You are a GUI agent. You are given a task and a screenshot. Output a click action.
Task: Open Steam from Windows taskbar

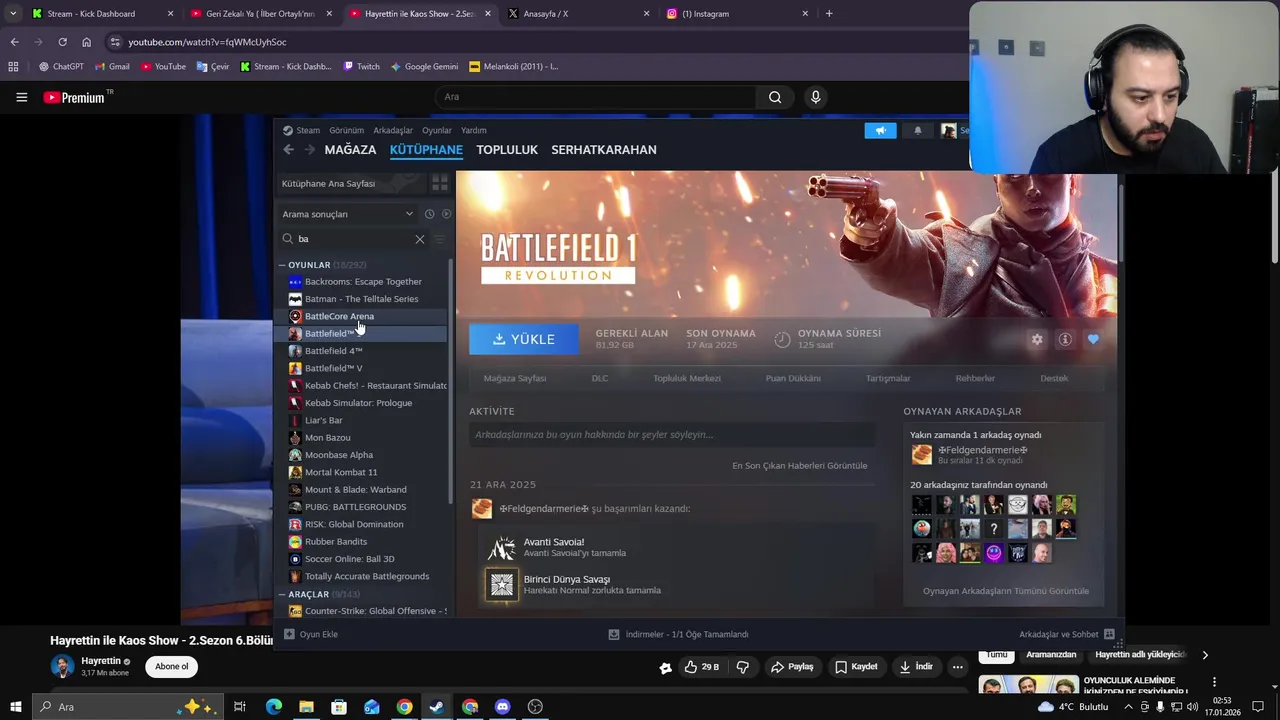pyautogui.click(x=437, y=707)
